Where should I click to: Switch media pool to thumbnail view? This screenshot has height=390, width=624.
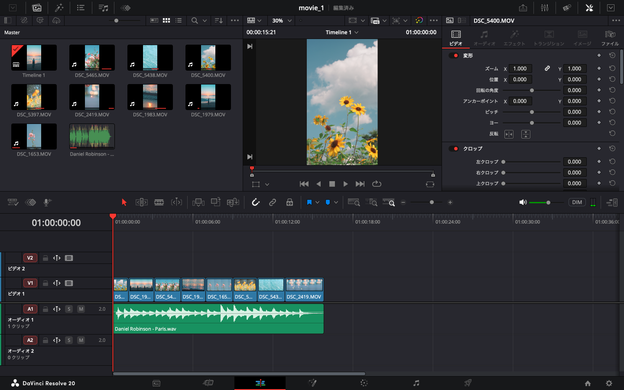point(166,21)
